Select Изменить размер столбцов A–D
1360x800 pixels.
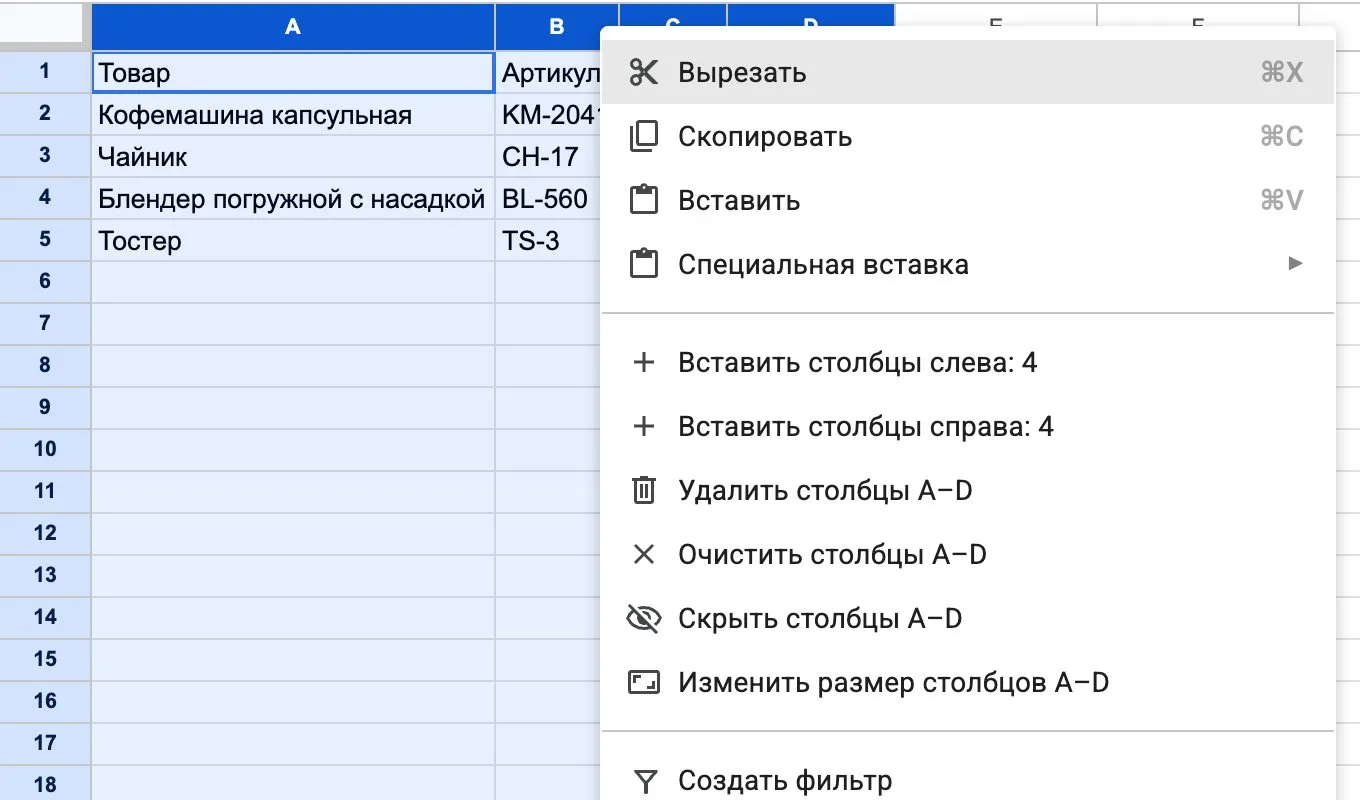[x=968, y=682]
